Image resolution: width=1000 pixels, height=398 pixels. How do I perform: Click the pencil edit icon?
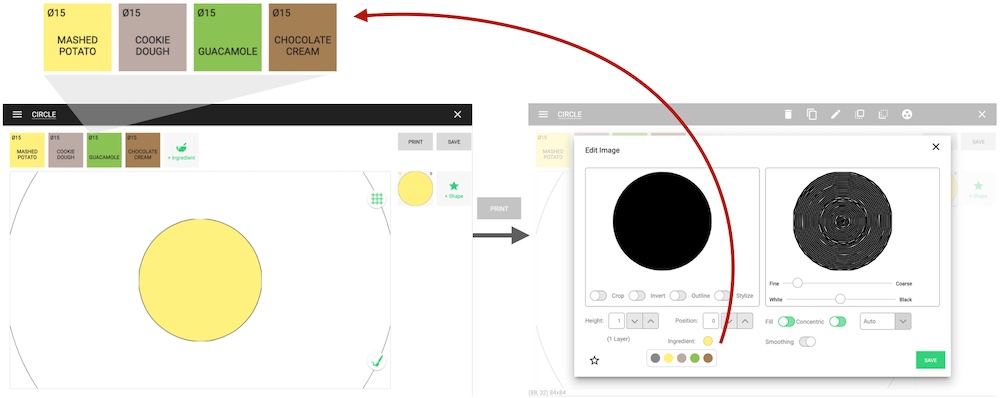tap(835, 114)
